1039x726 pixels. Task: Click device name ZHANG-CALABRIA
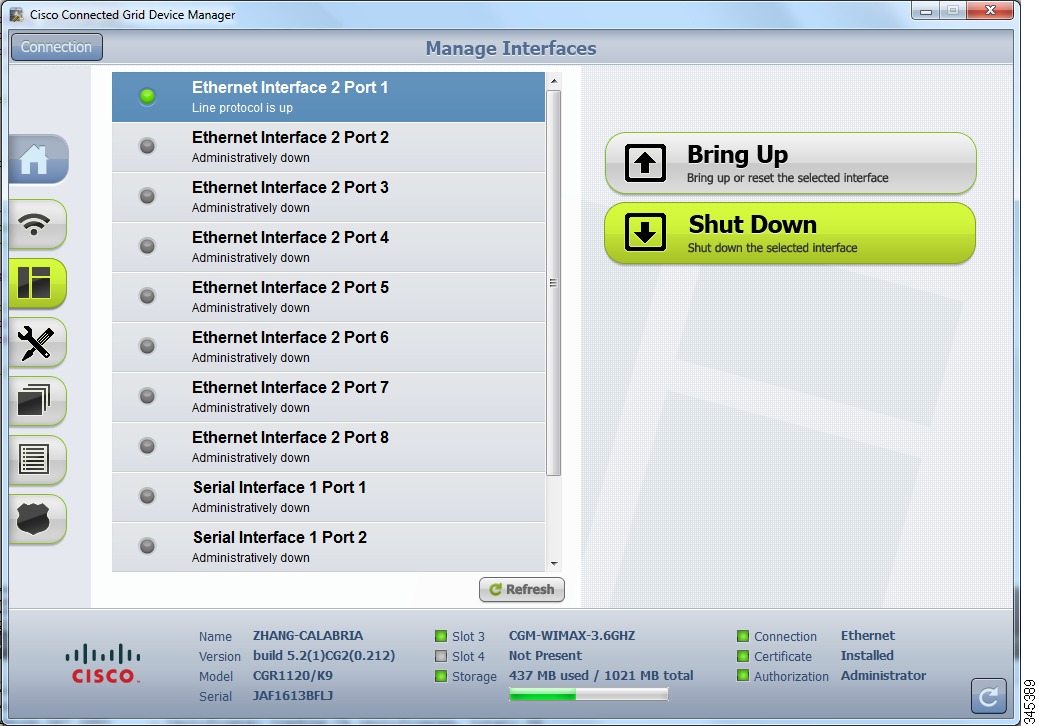click(x=307, y=635)
